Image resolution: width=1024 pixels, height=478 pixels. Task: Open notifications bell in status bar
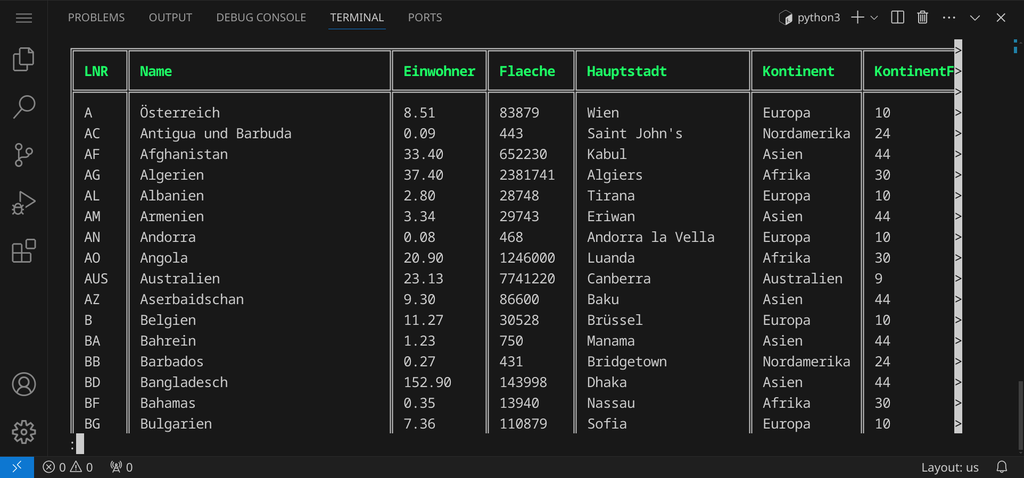[x=1001, y=467]
